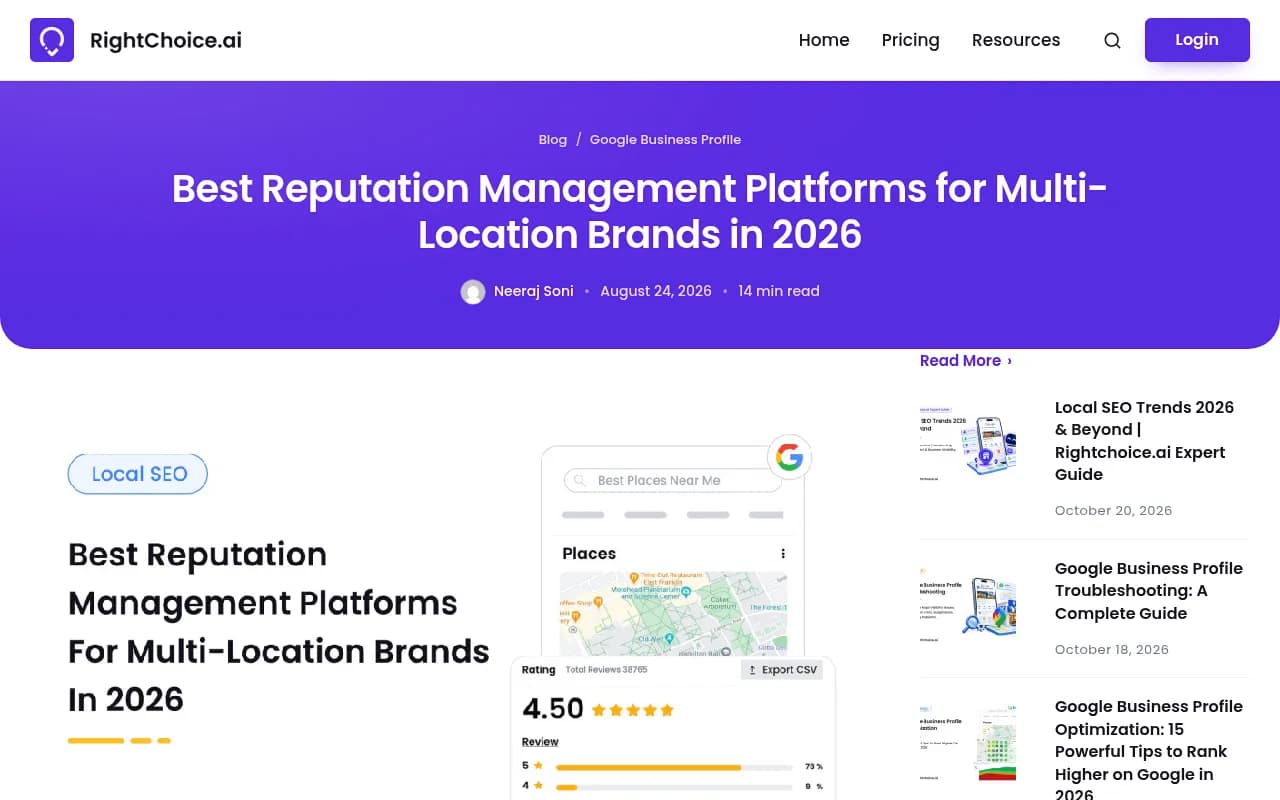Click the Local SEO Trends 2026 thumbnail
The height and width of the screenshot is (800, 1280).
pos(969,445)
